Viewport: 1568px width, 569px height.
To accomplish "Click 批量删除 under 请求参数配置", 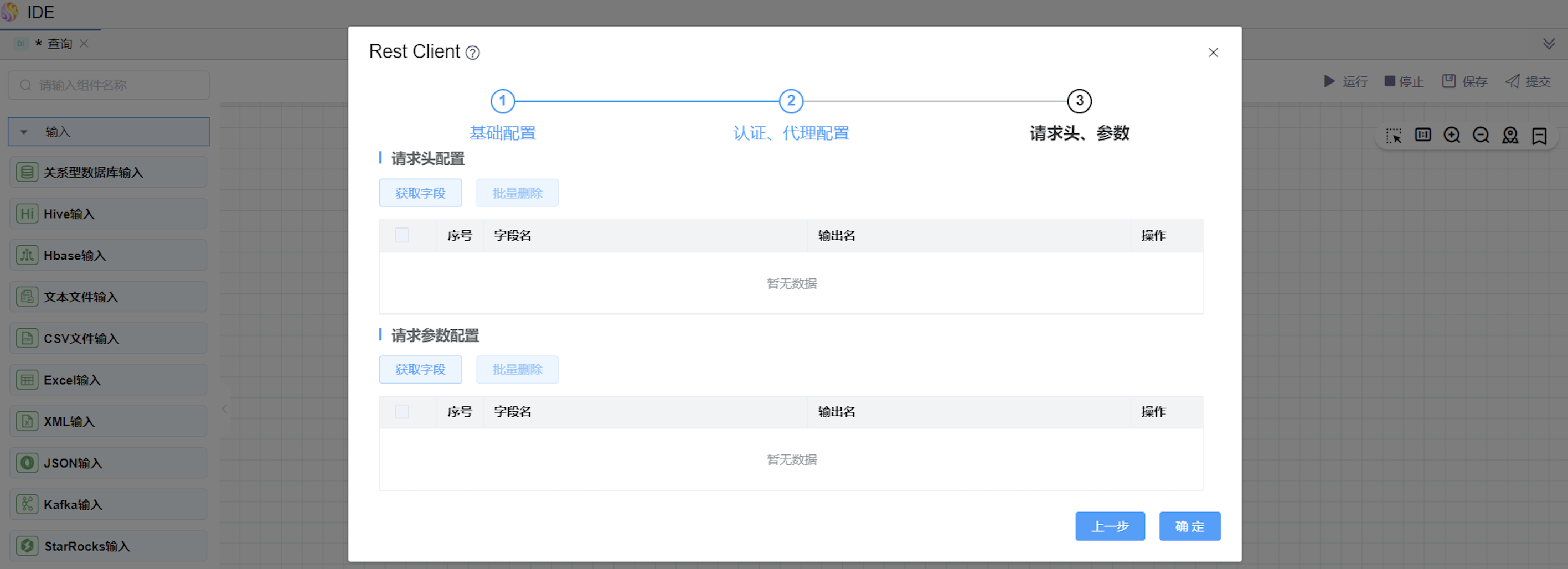I will coord(517,369).
